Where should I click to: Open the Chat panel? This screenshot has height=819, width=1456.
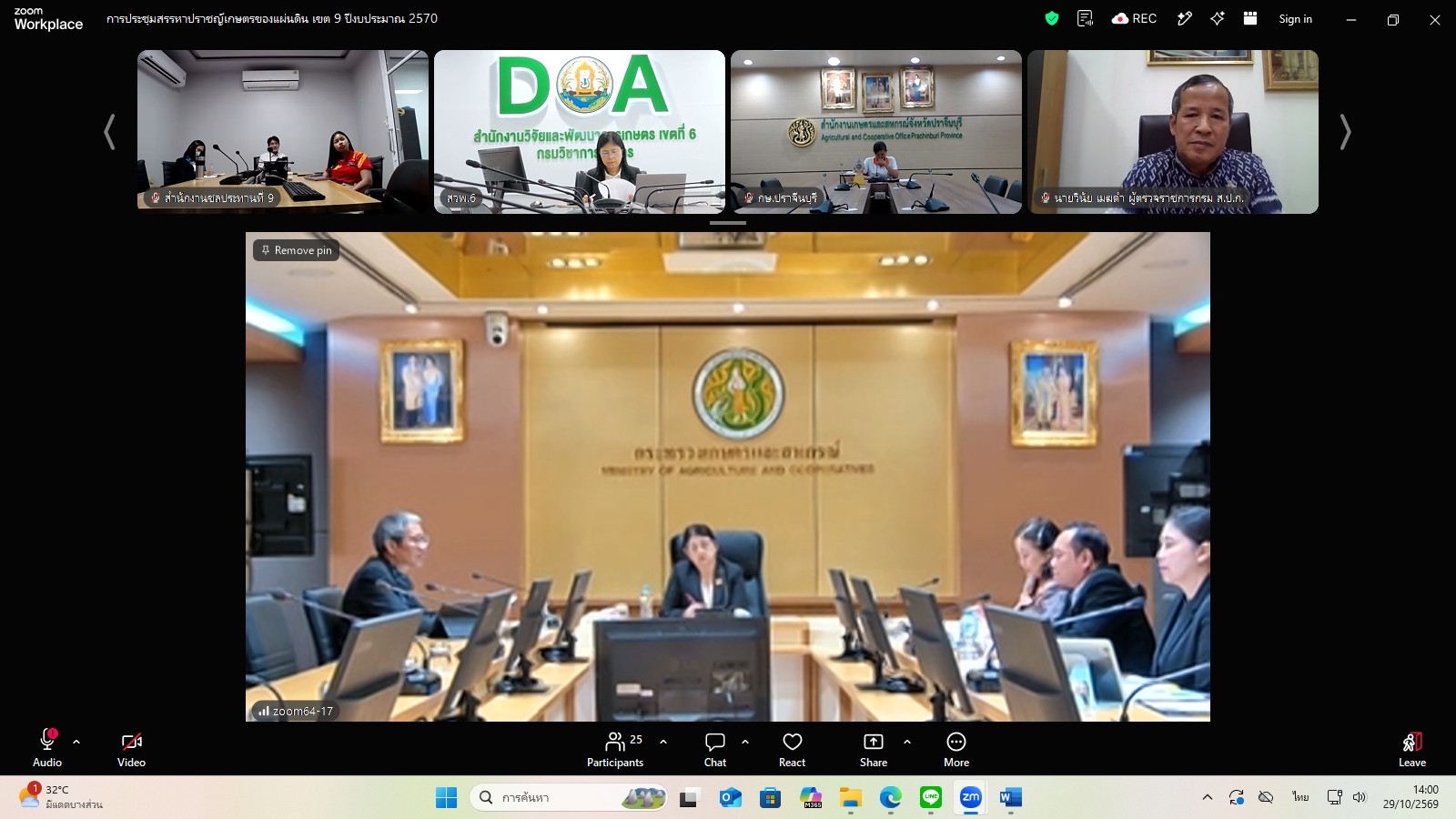(x=715, y=749)
